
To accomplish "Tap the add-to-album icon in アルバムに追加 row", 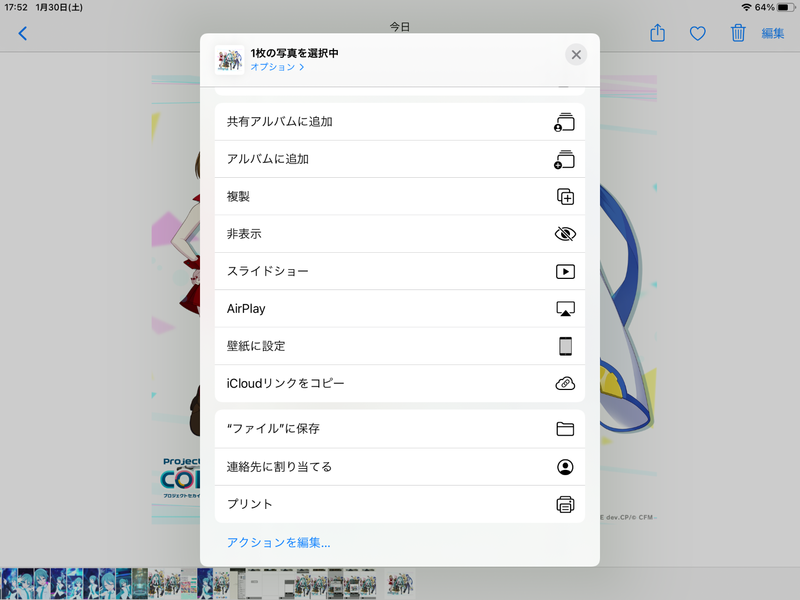I will click(x=564, y=159).
